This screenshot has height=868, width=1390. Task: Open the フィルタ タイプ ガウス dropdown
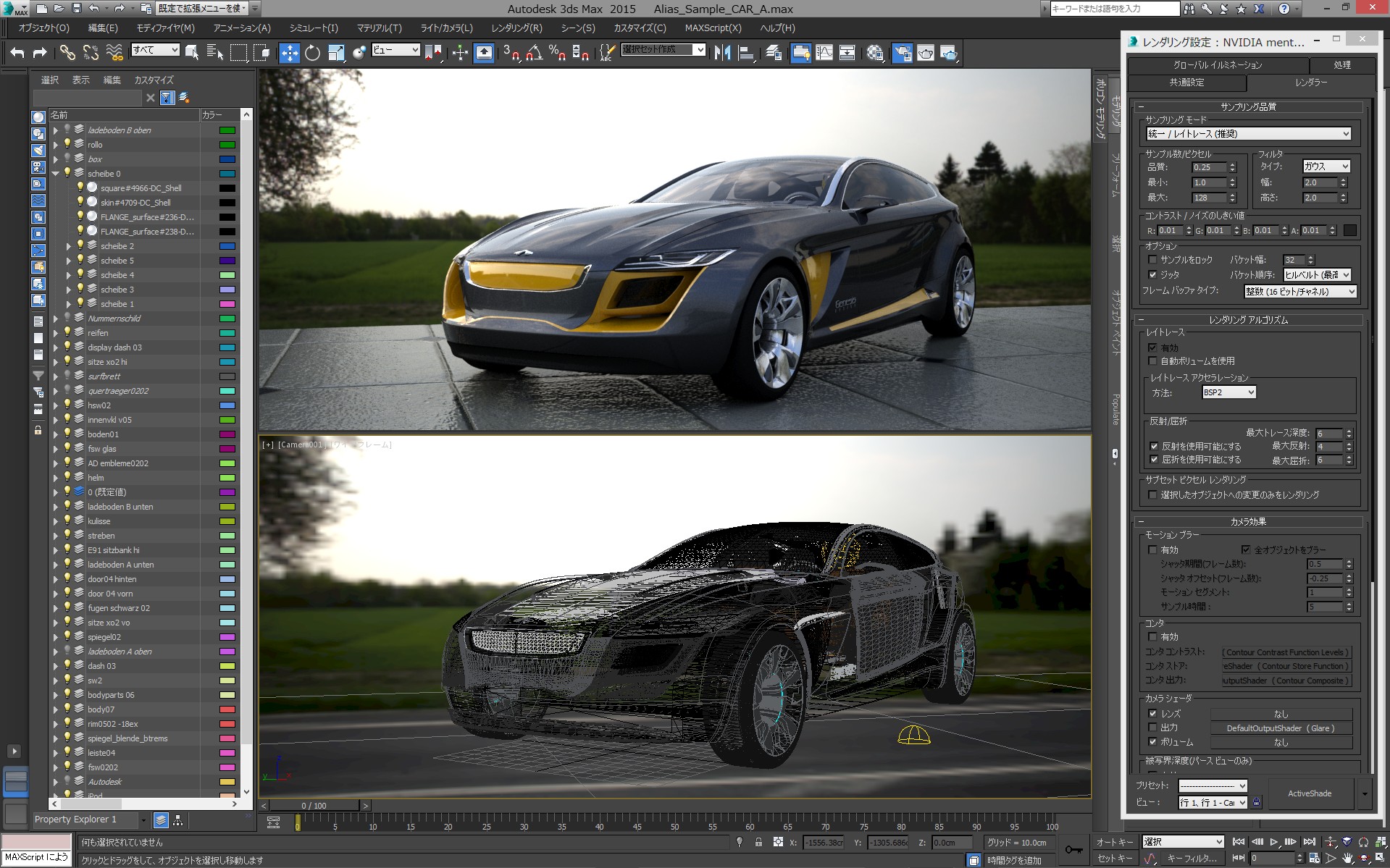pos(1326,167)
